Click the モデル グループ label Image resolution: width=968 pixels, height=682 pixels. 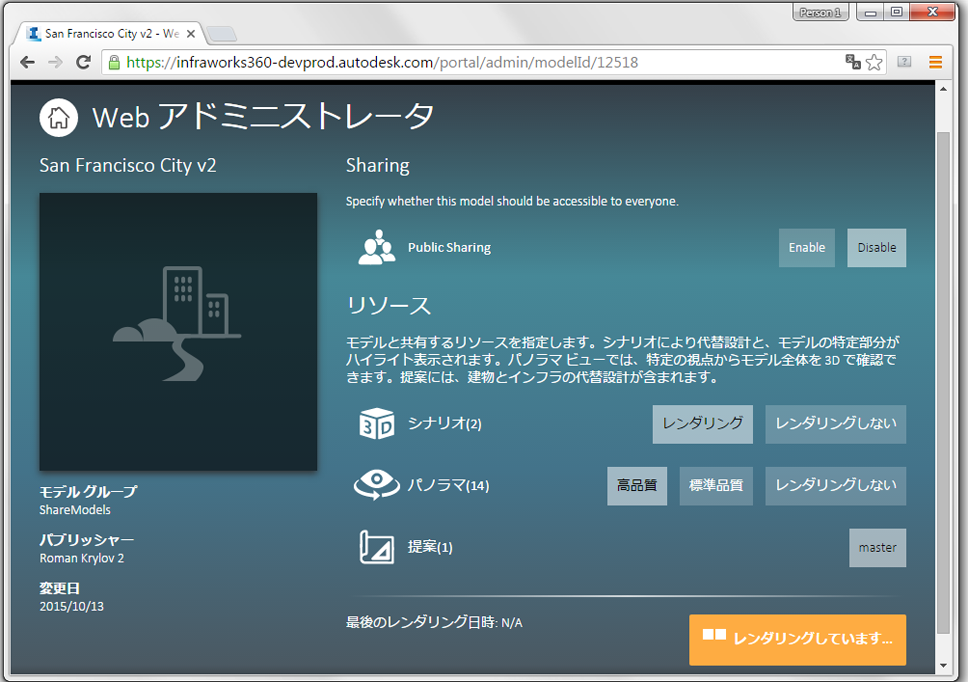point(88,492)
